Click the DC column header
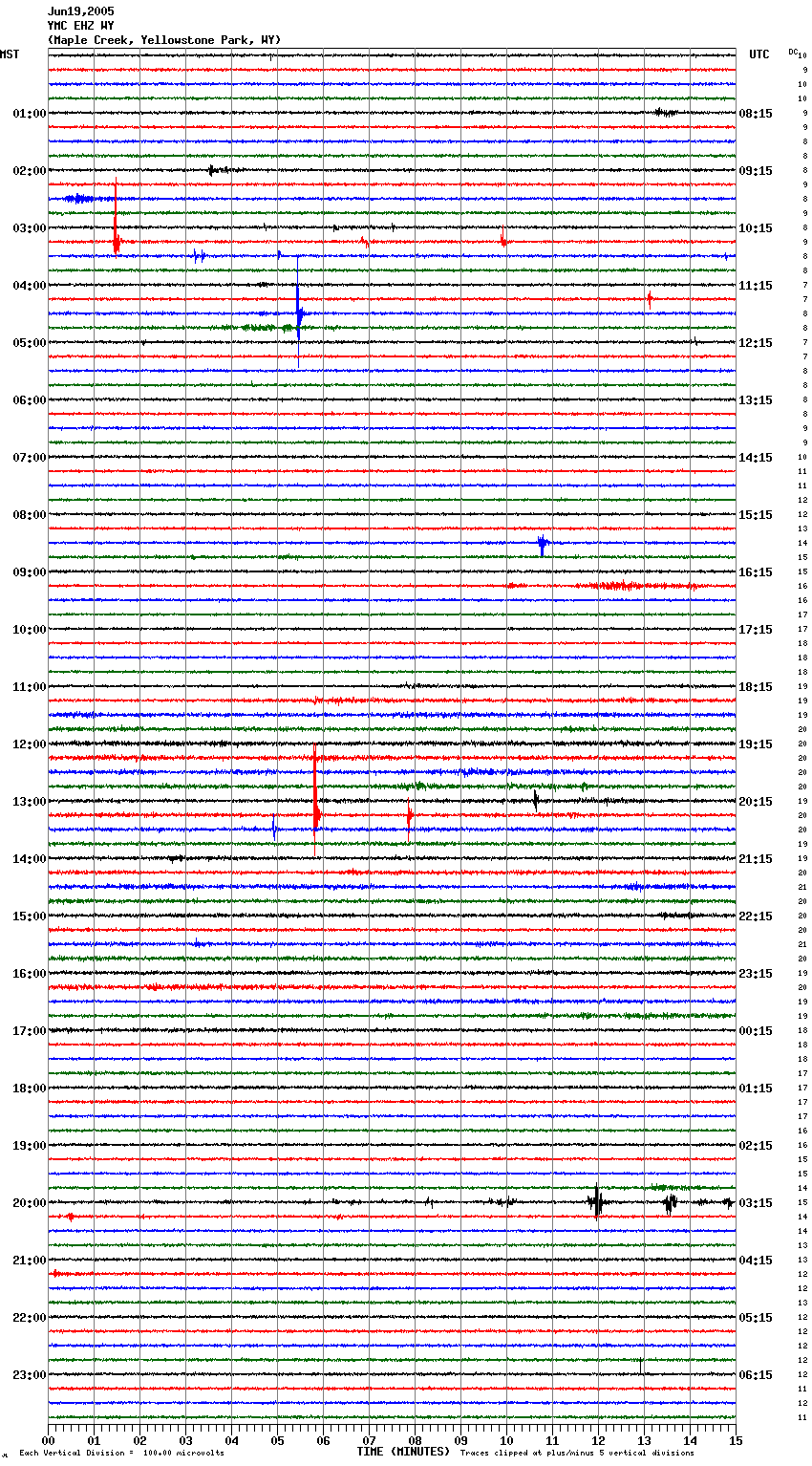 pyautogui.click(x=793, y=52)
